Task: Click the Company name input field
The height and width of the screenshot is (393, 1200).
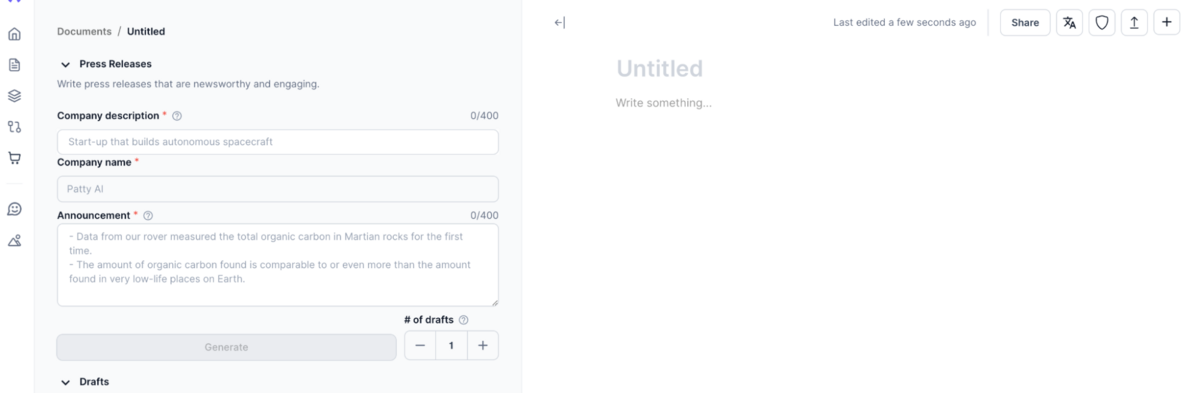Action: click(x=277, y=189)
